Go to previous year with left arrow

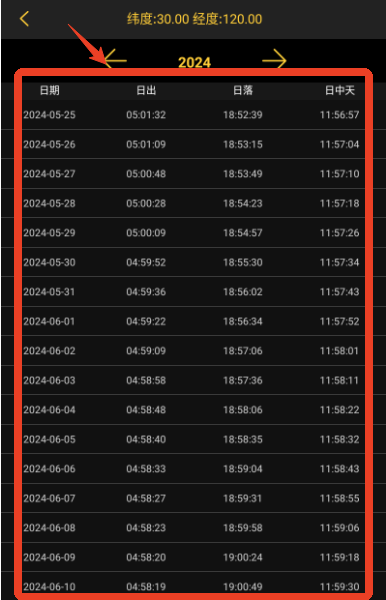click(x=115, y=60)
